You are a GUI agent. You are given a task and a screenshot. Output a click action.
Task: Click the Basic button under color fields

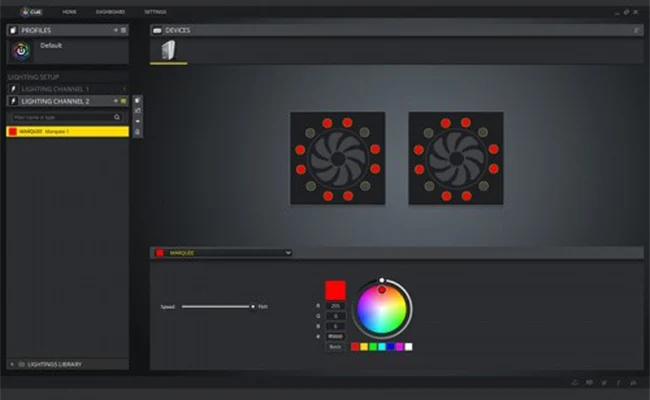335,347
